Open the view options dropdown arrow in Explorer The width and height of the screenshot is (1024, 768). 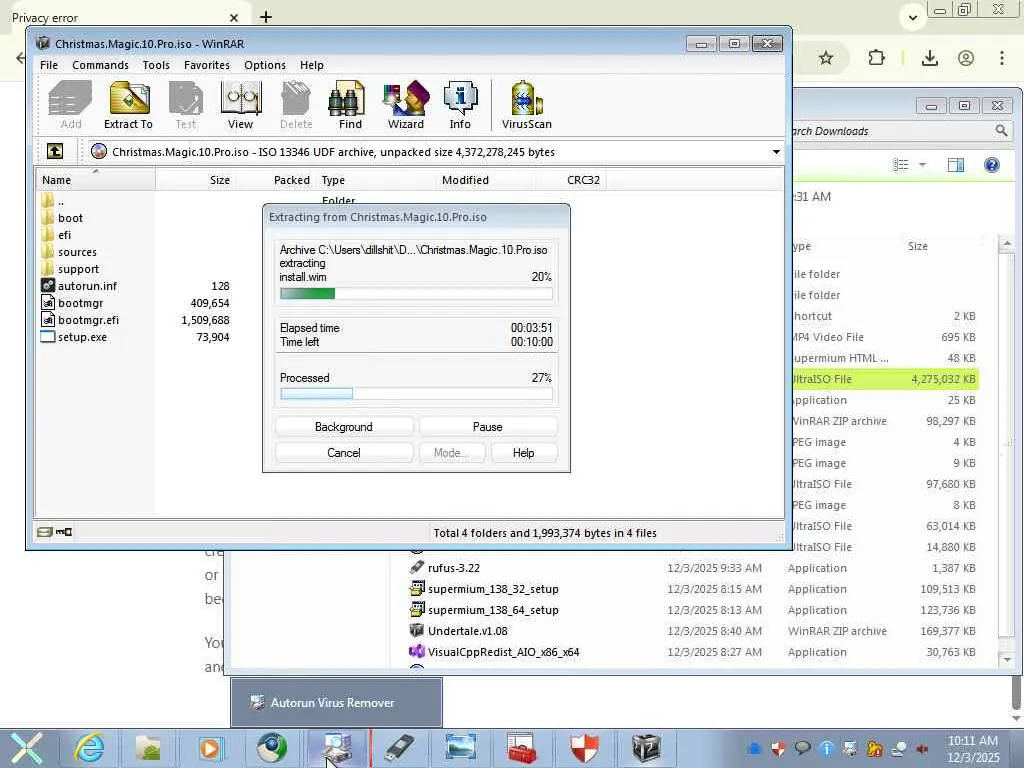click(922, 165)
